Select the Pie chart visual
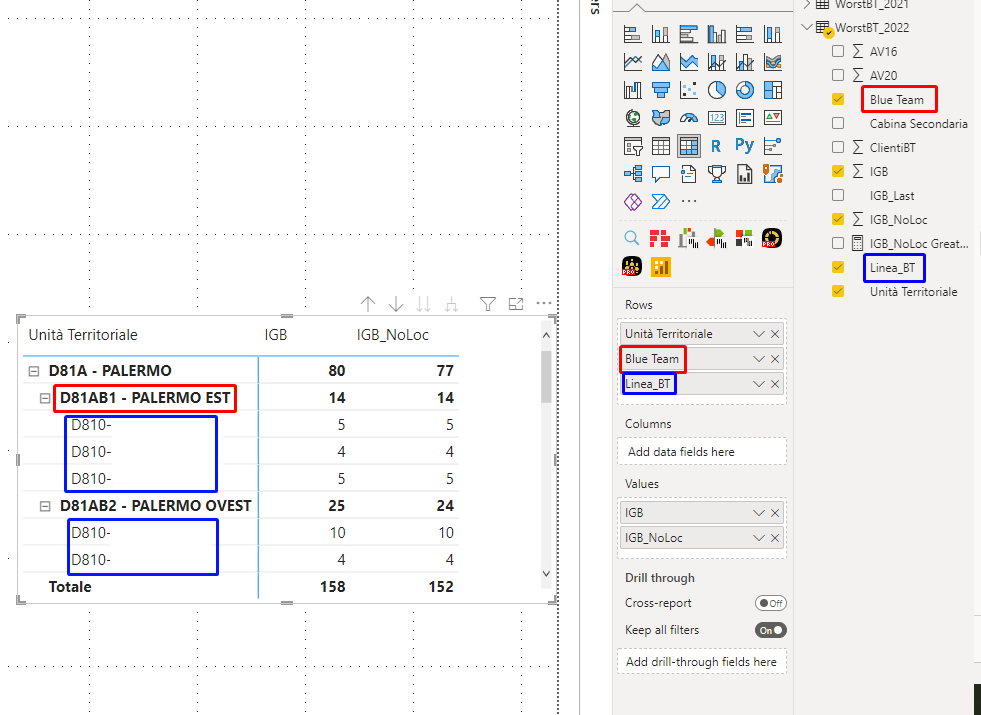 [x=717, y=90]
